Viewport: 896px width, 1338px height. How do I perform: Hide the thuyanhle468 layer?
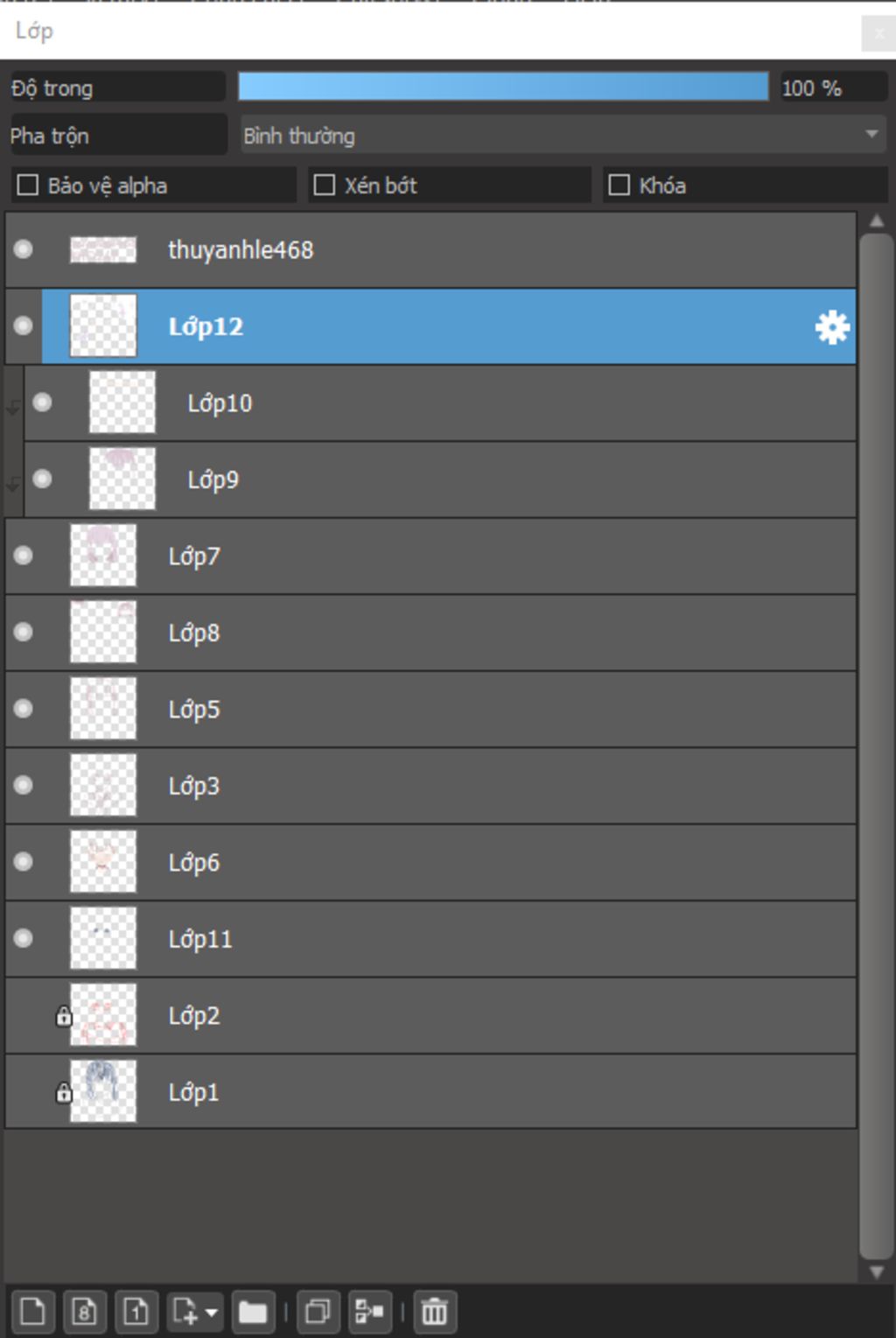pyautogui.click(x=24, y=249)
